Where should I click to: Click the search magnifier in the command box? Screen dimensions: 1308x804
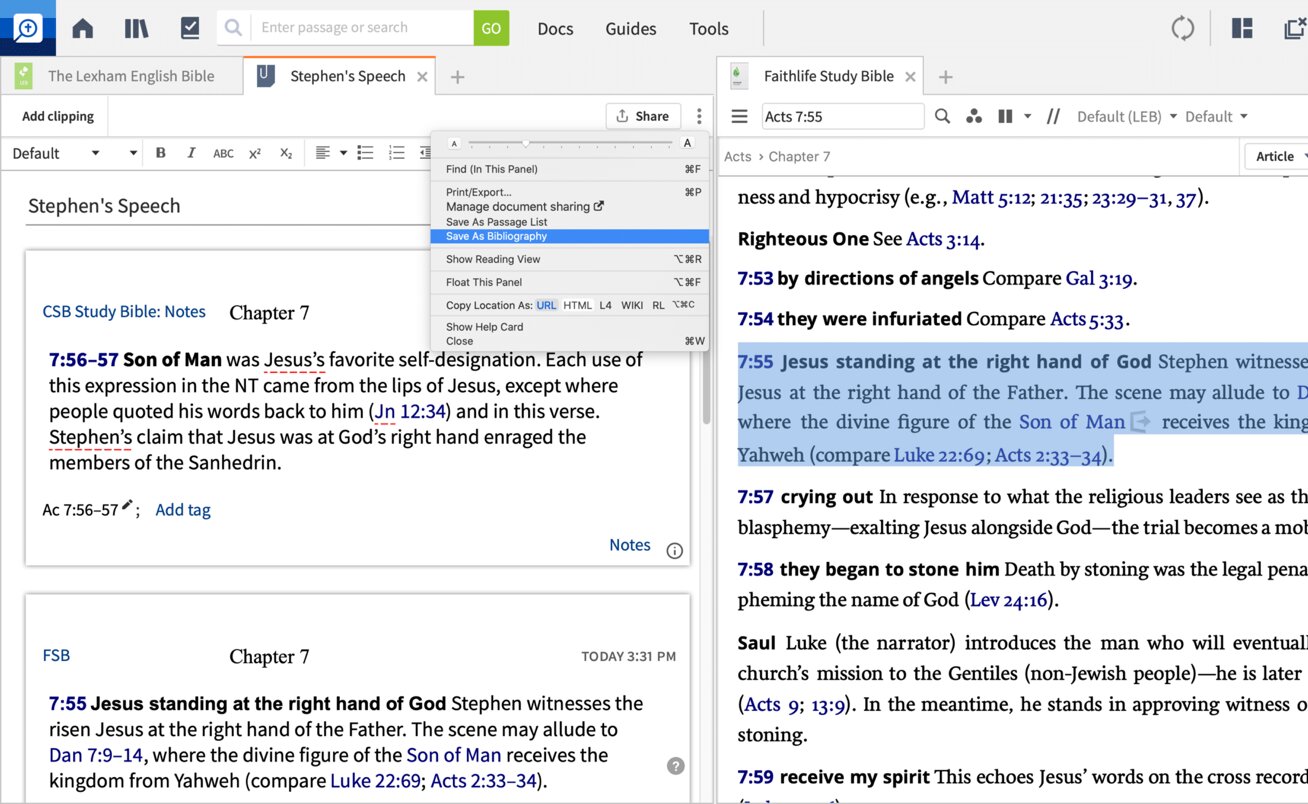click(x=233, y=28)
